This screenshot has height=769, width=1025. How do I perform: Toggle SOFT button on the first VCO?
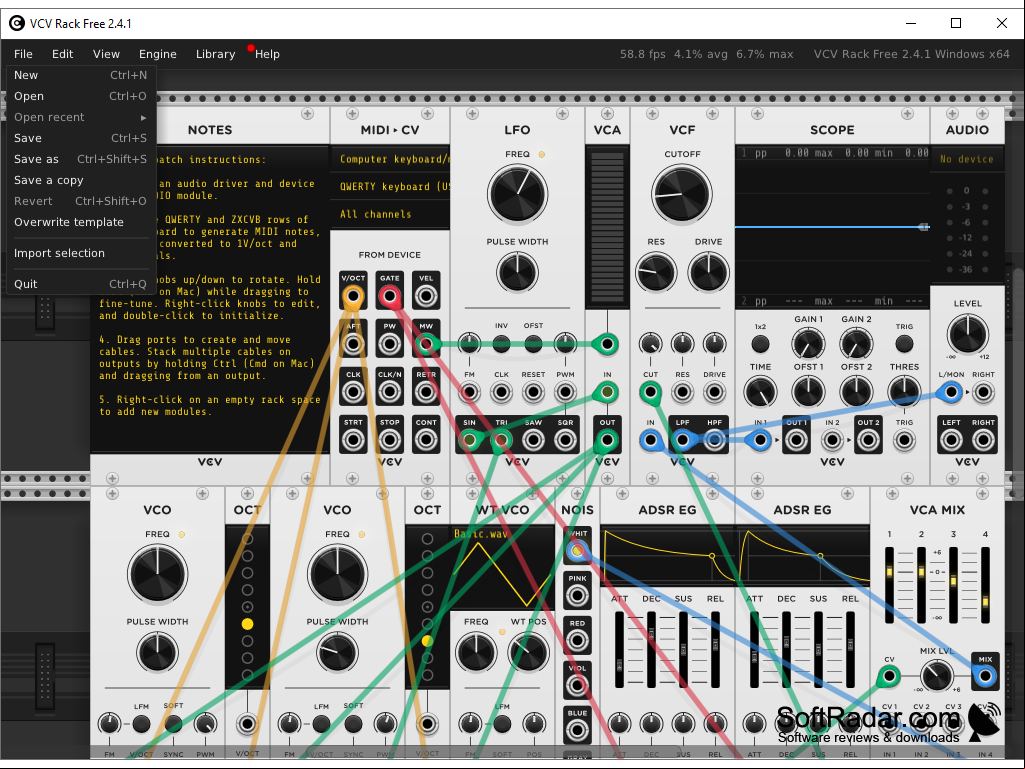coord(173,724)
